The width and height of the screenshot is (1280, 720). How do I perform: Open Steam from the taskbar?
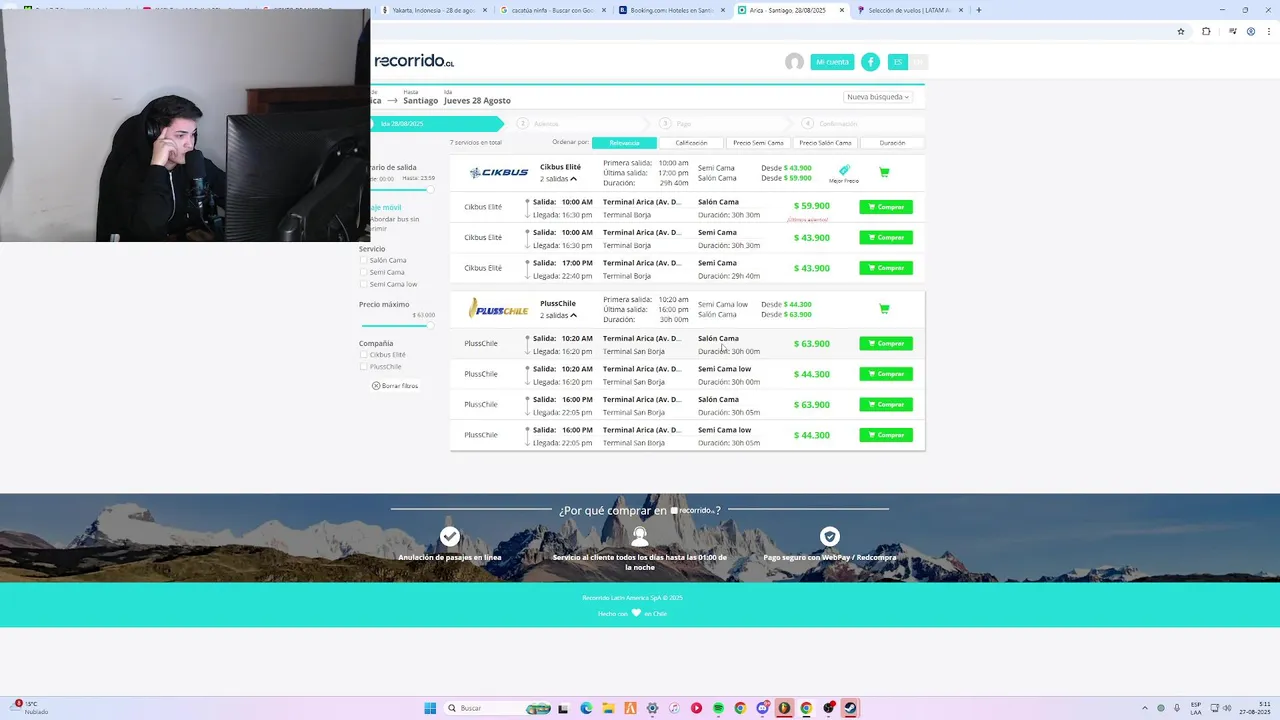(x=850, y=708)
